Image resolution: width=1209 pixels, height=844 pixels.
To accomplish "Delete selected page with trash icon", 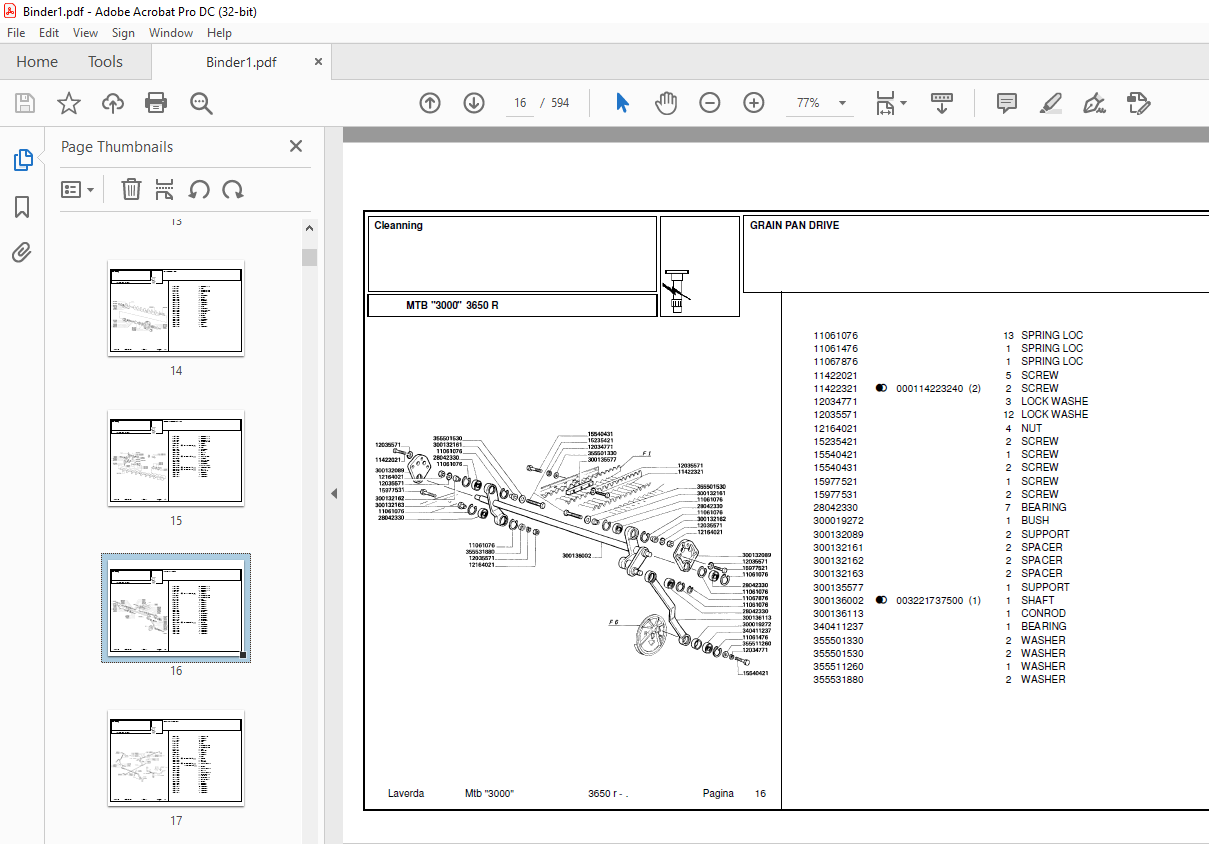I will [x=131, y=189].
